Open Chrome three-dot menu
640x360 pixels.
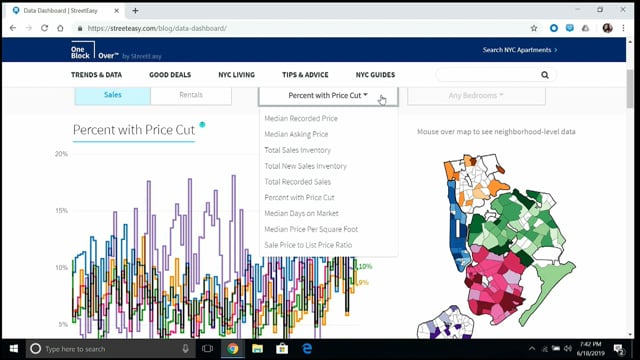623,28
